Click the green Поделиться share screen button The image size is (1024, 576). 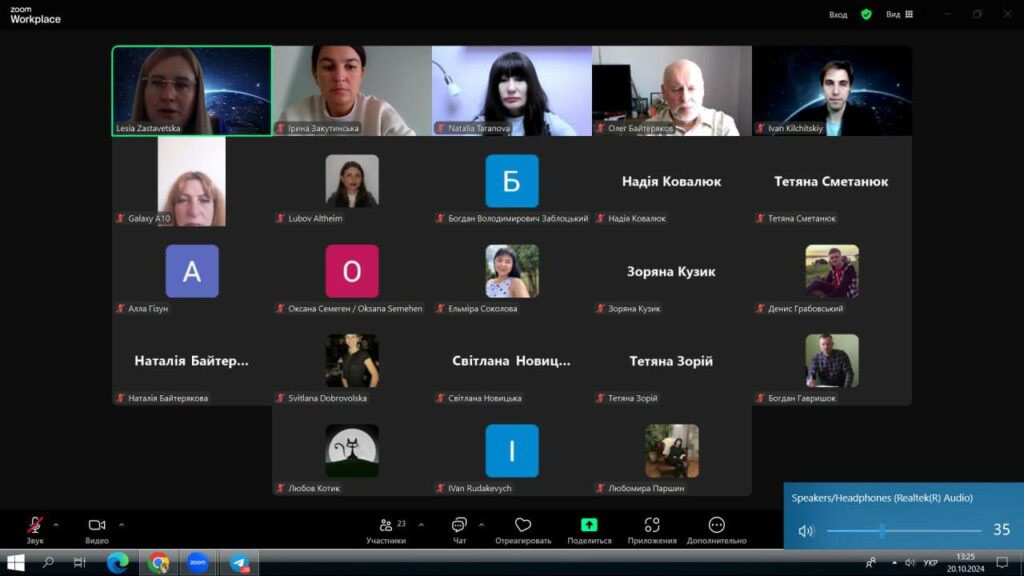click(x=589, y=528)
